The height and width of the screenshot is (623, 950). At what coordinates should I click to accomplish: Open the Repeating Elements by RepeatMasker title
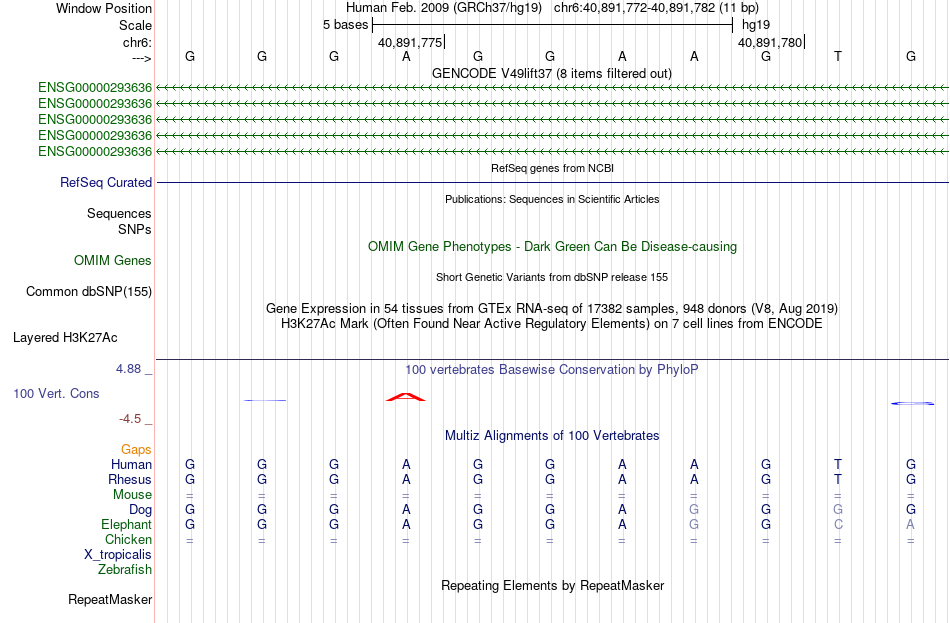552,585
